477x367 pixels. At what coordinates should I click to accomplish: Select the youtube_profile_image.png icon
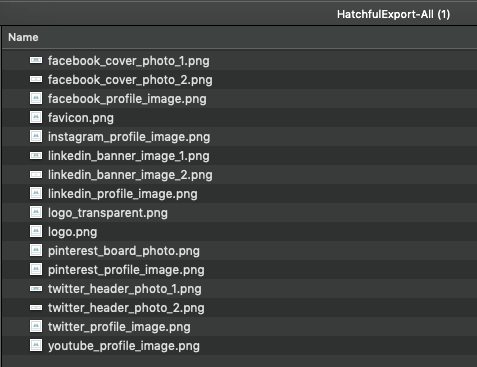[x=36, y=345]
